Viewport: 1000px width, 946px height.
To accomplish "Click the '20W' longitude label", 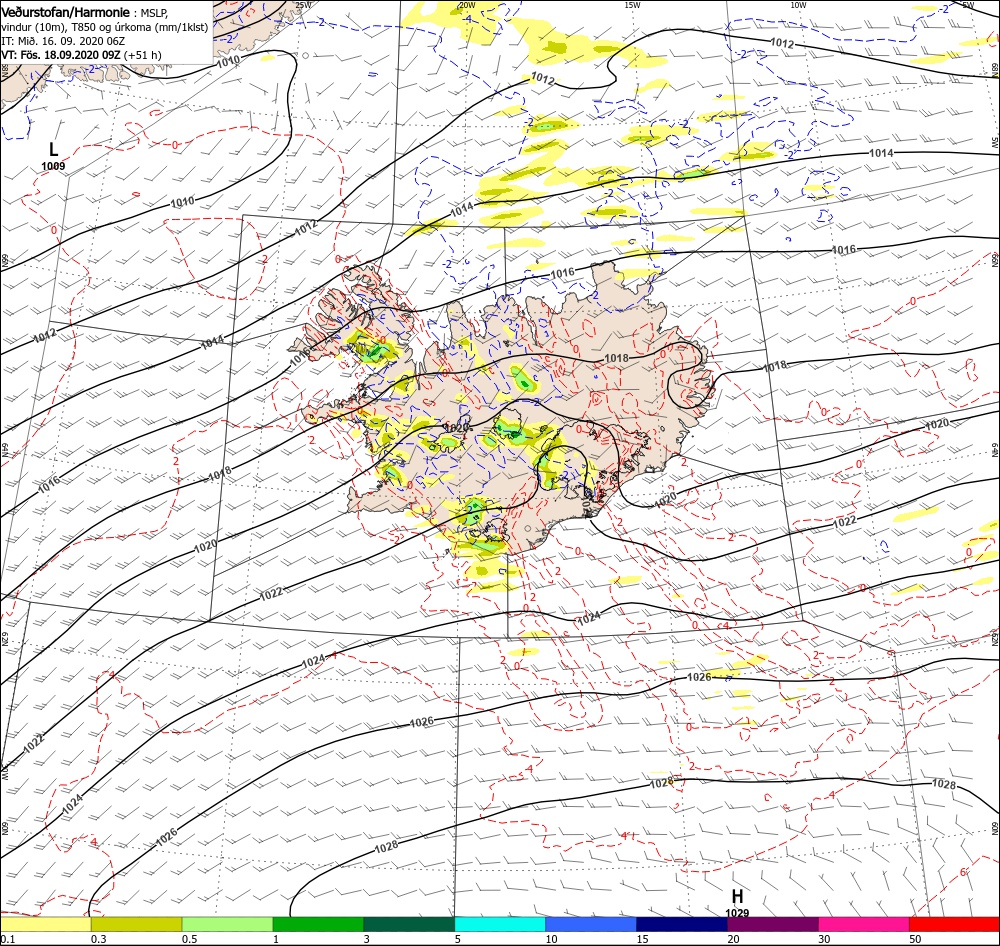I will (x=467, y=5).
